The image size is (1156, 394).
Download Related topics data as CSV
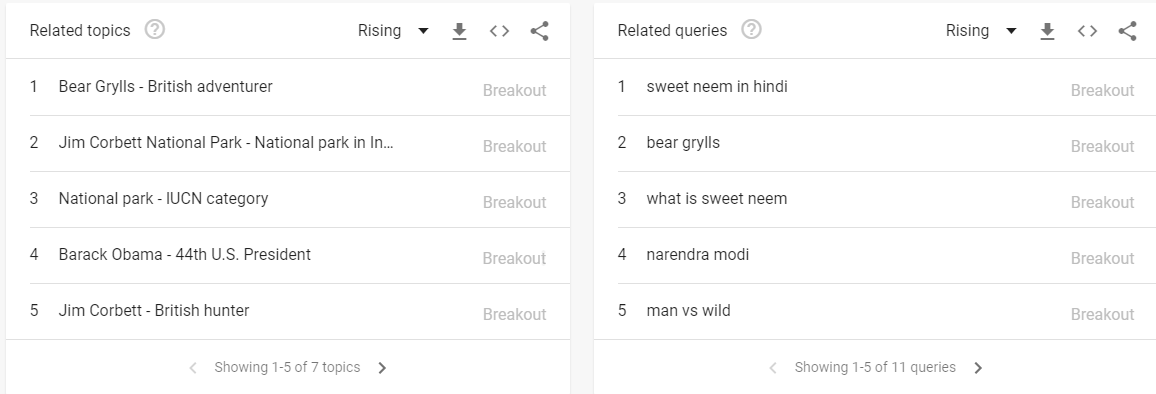[459, 31]
